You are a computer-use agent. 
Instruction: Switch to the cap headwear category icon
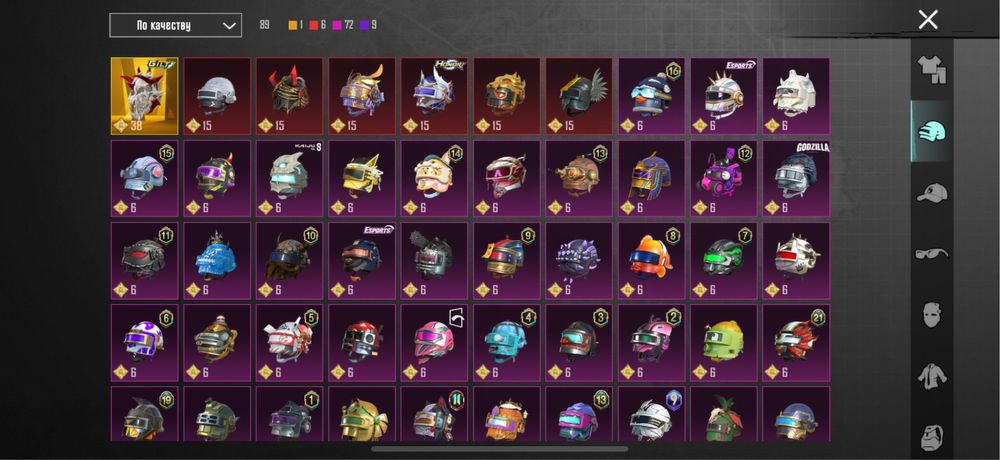coord(931,192)
